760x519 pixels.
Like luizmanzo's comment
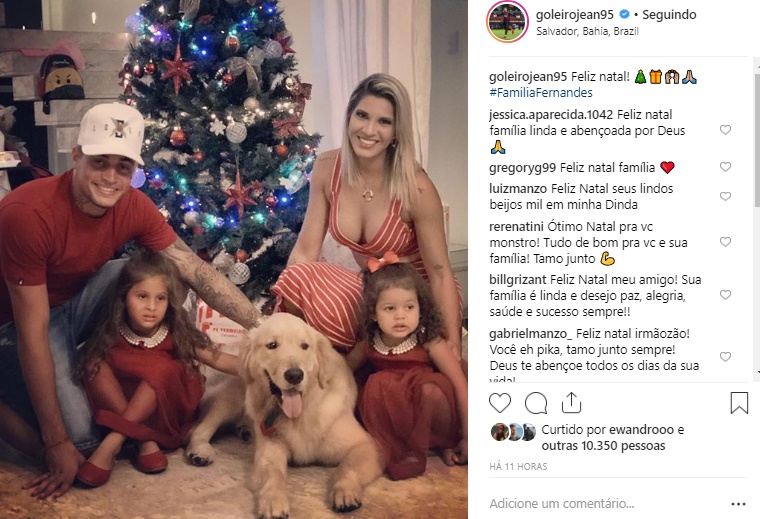click(725, 196)
